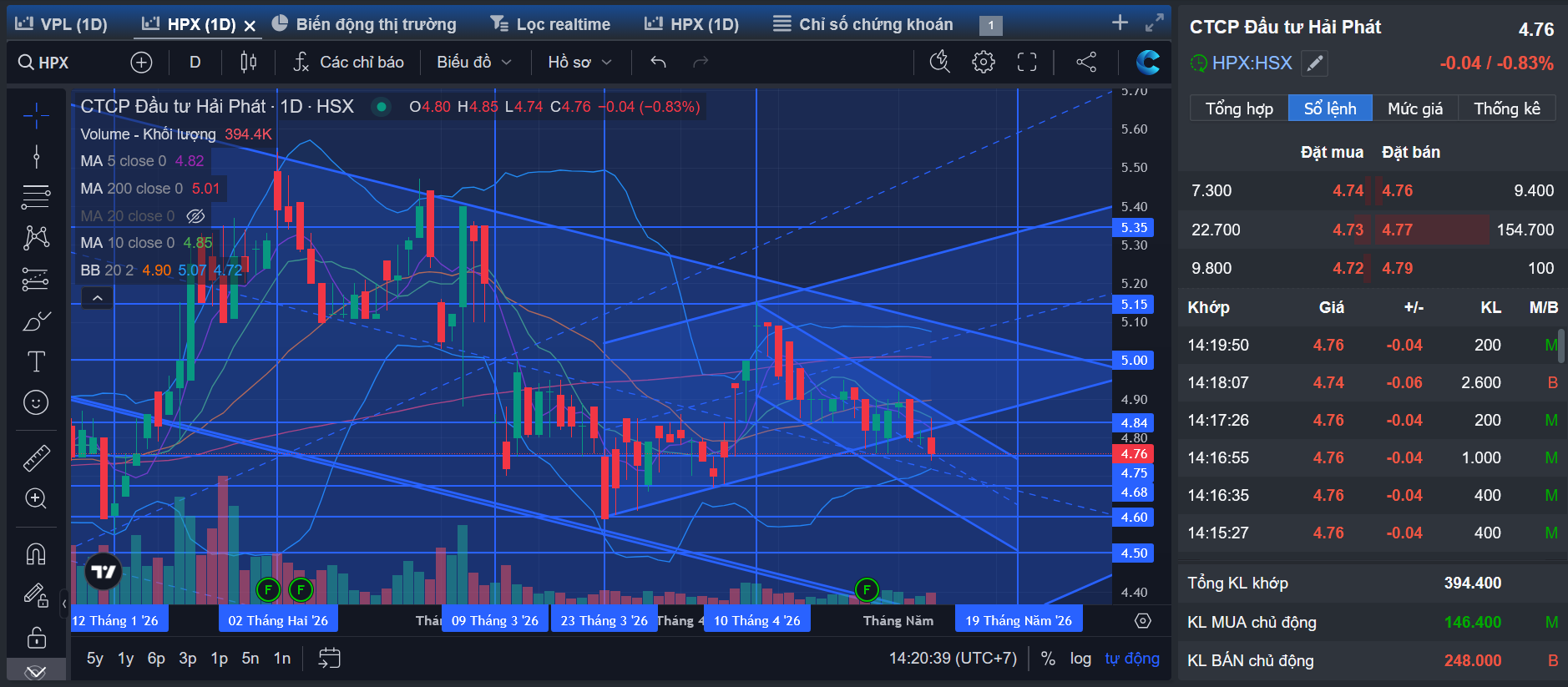Open the emoji icons tool
The height and width of the screenshot is (687, 1568).
coord(36,402)
